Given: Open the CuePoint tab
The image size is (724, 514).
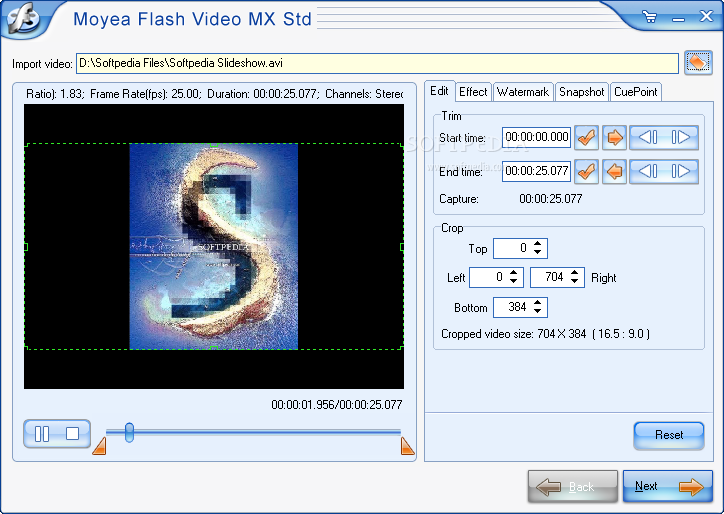Looking at the screenshot, I should coord(635,92).
